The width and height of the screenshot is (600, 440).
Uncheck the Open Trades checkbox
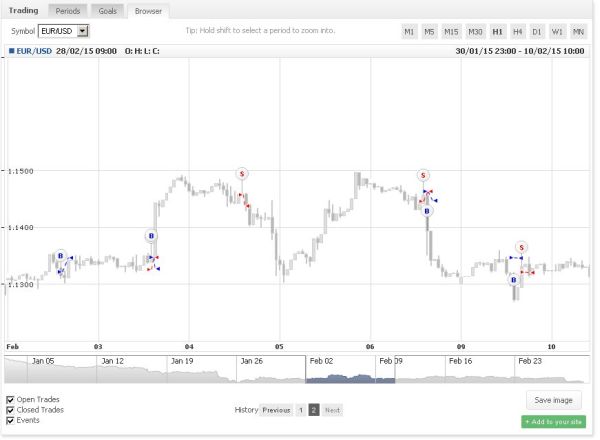click(x=10, y=400)
